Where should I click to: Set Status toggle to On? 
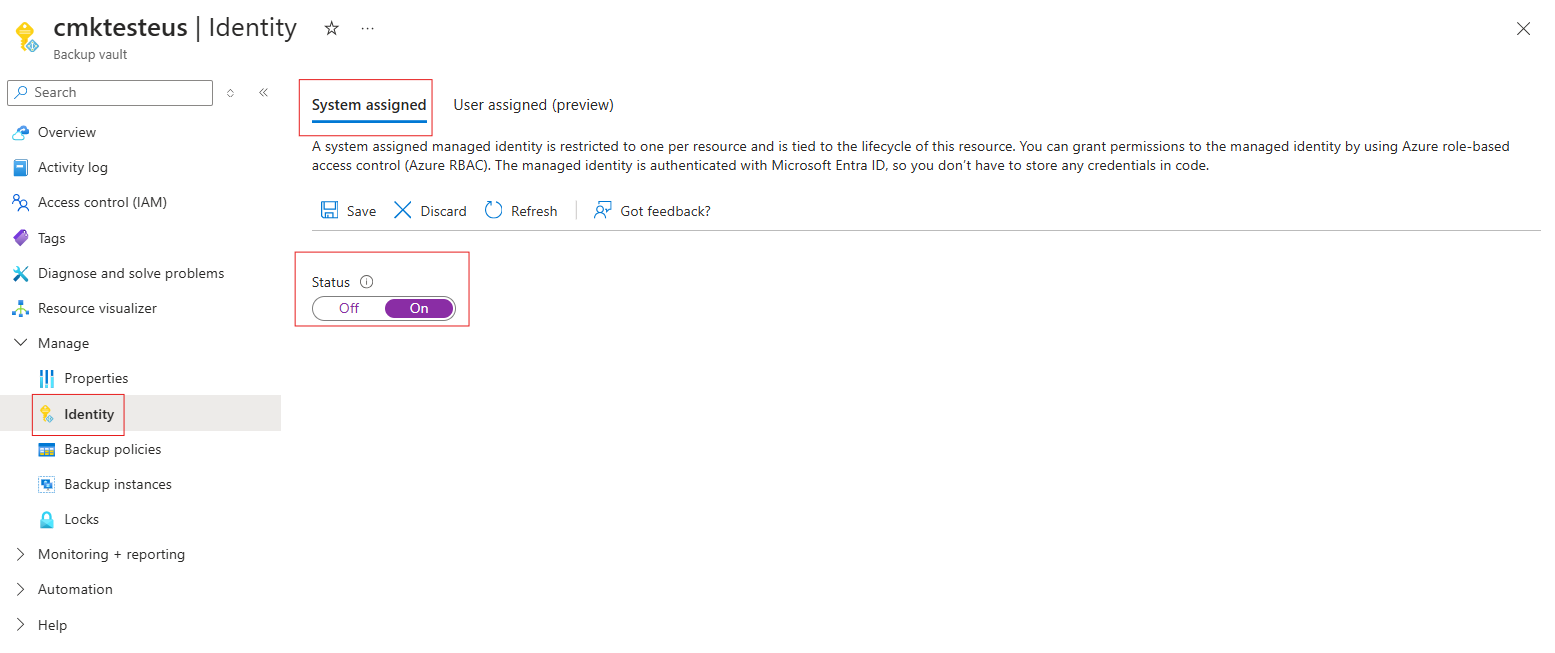pyautogui.click(x=419, y=308)
